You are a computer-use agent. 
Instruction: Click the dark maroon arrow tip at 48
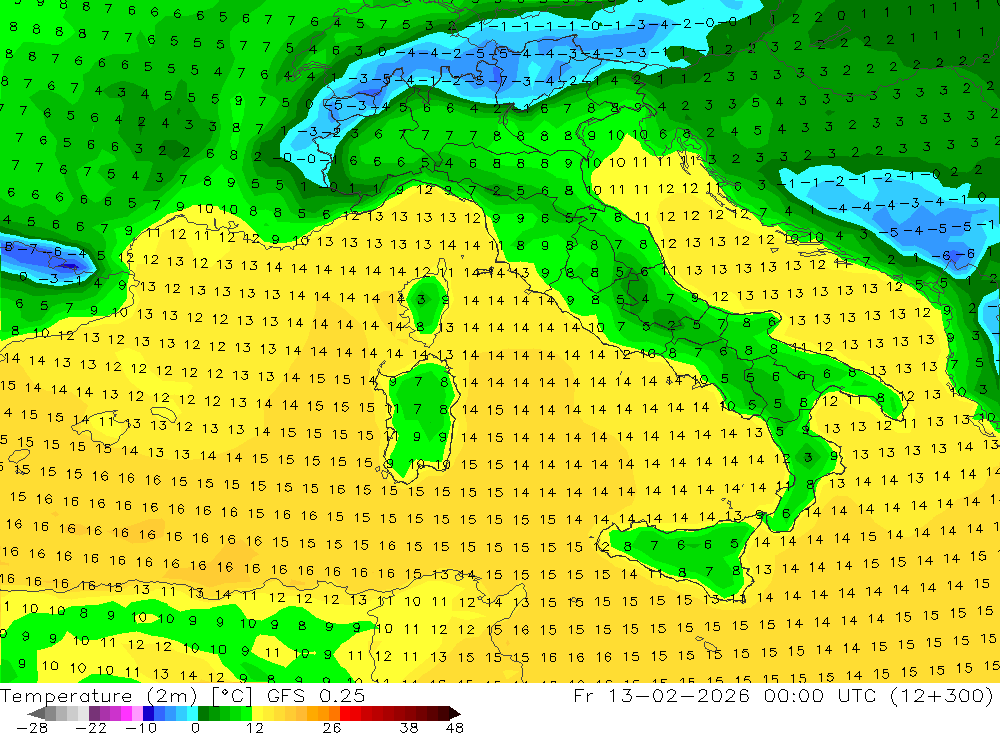pyautogui.click(x=455, y=714)
